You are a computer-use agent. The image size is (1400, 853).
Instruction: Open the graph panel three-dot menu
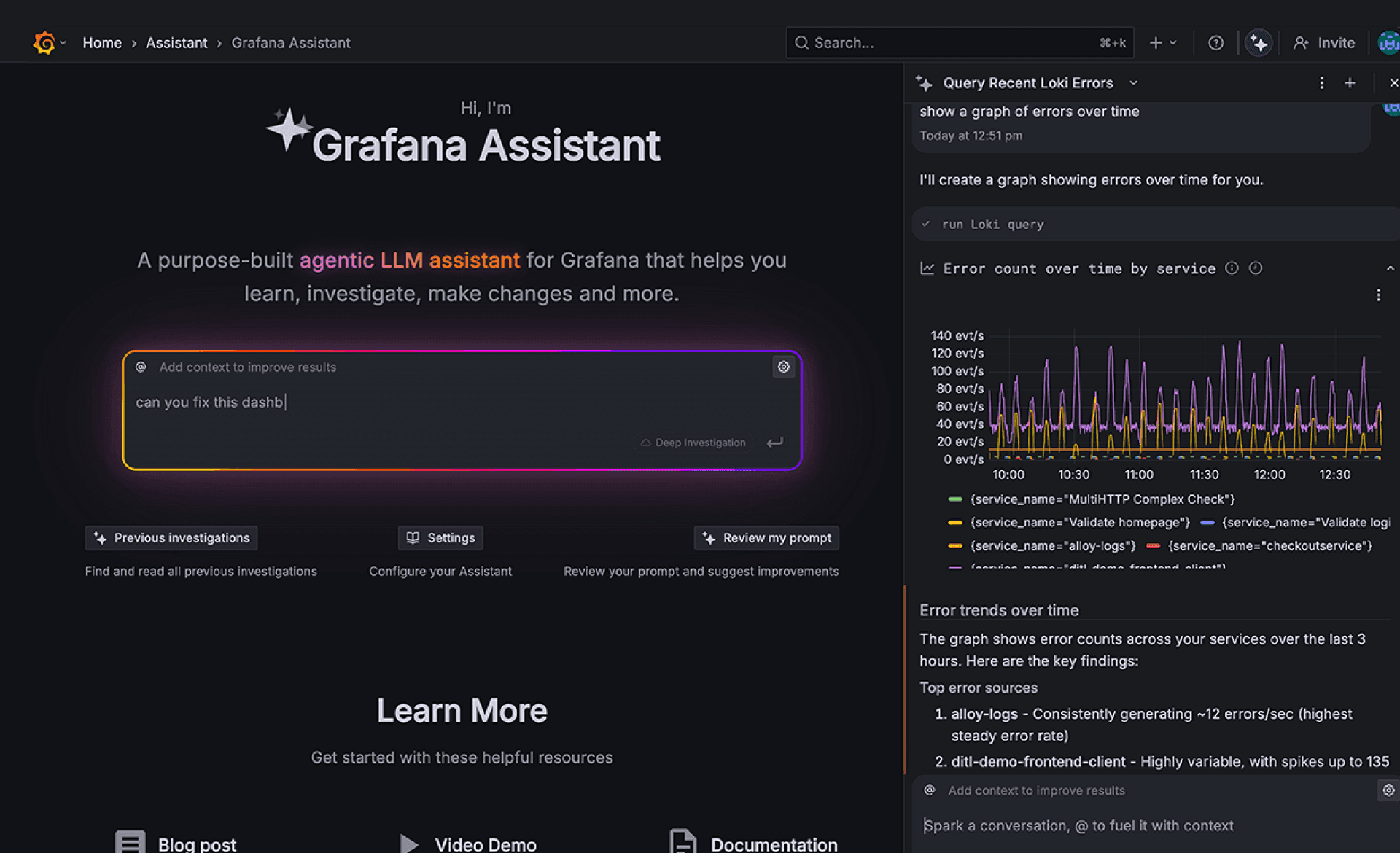1377,295
